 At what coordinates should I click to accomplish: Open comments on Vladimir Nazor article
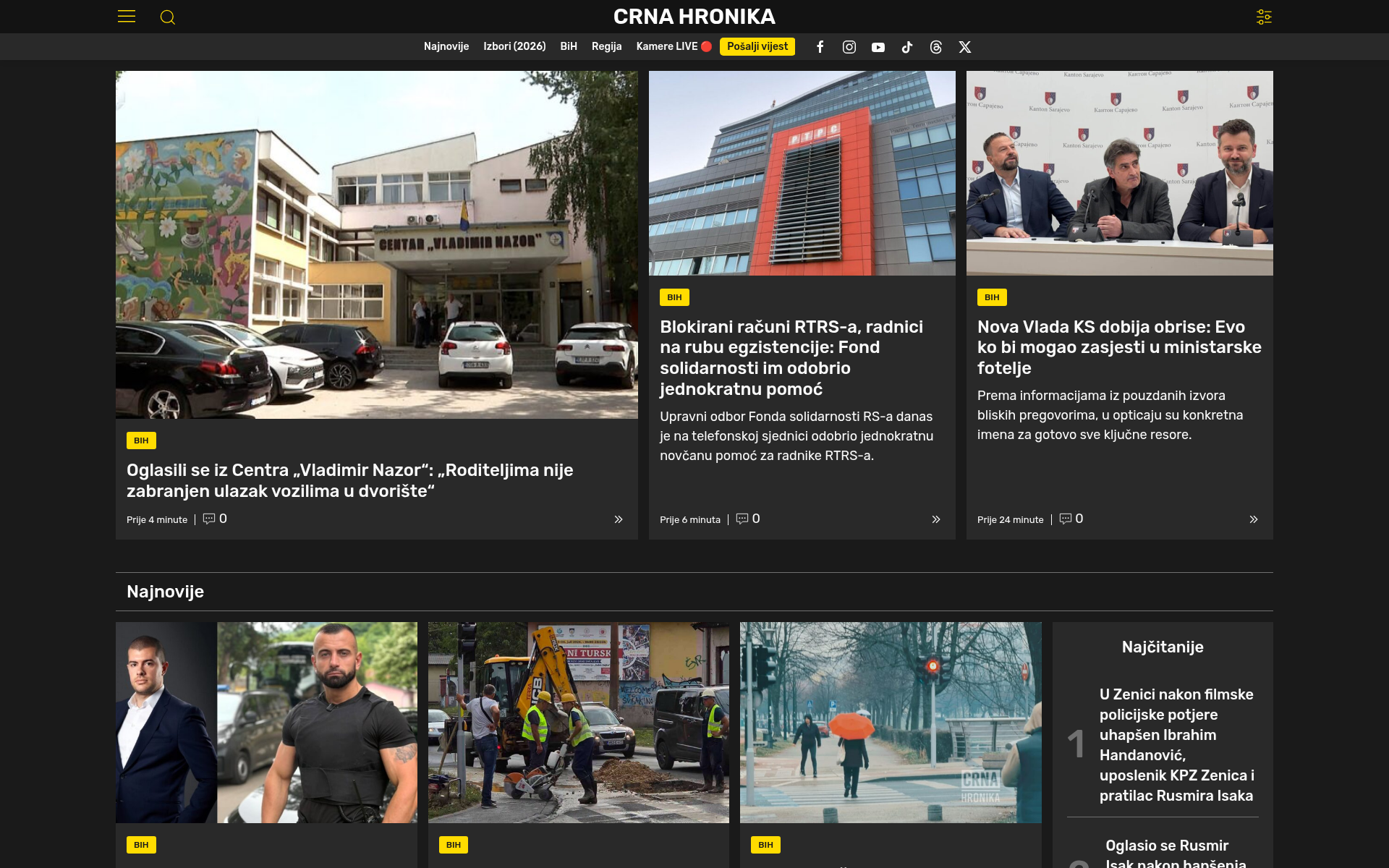pyautogui.click(x=215, y=519)
